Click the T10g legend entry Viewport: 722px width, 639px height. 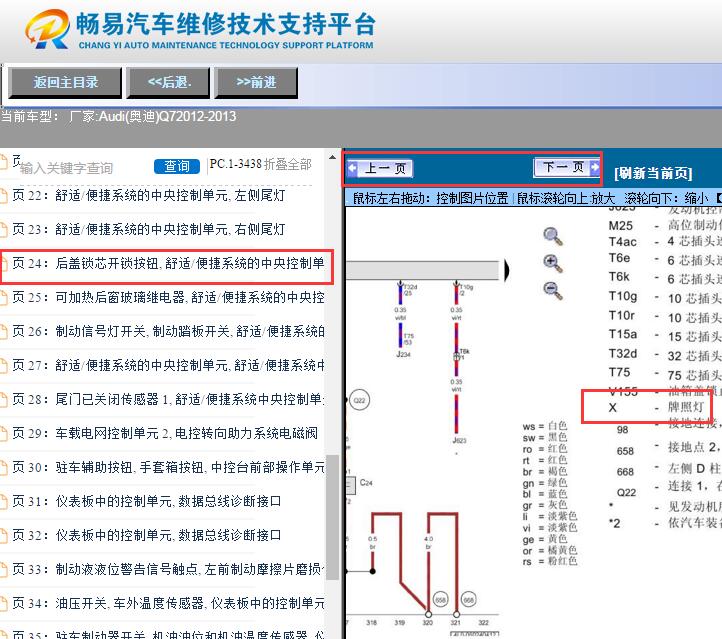pos(663,297)
